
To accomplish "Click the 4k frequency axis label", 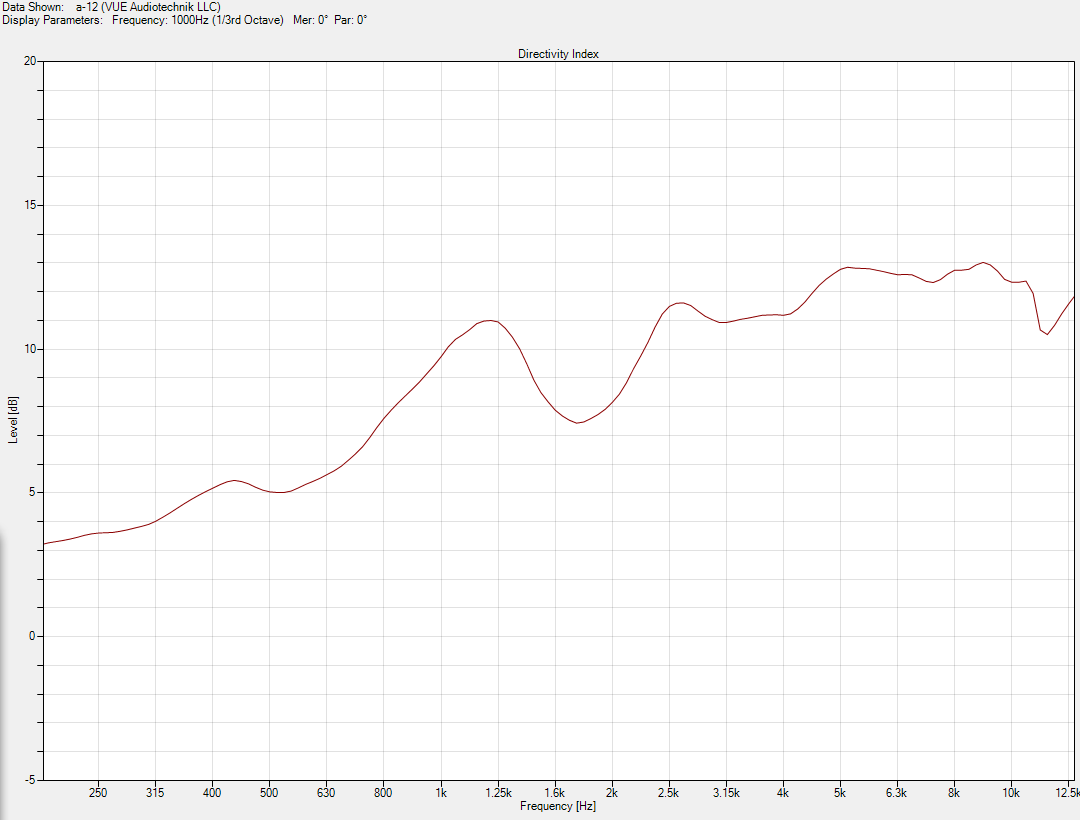I will [x=782, y=792].
